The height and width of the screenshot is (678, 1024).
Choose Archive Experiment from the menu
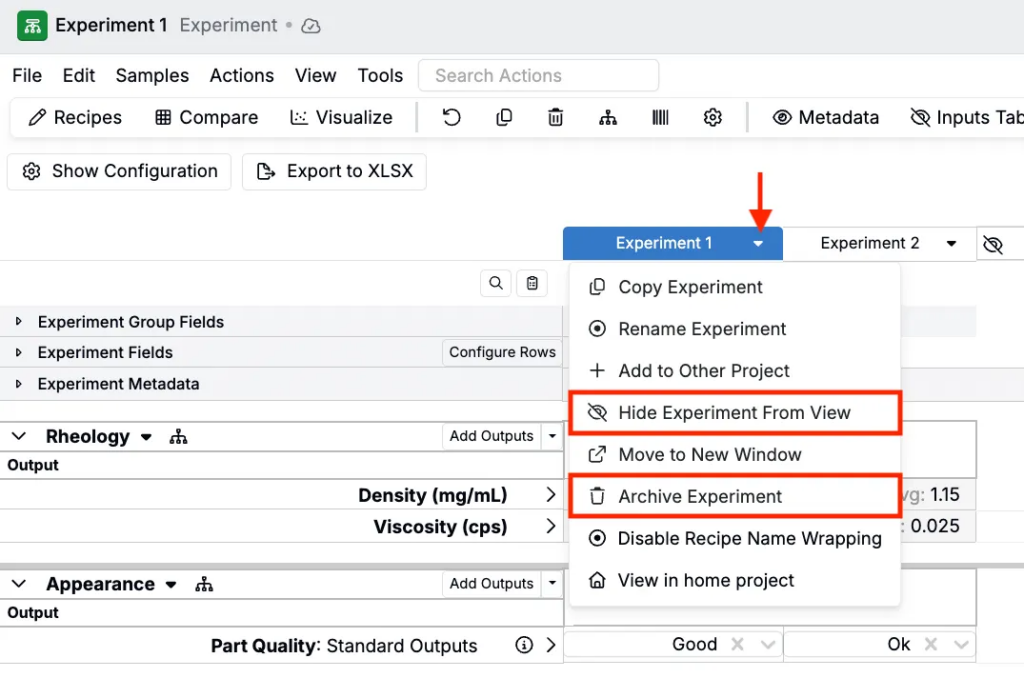pos(700,497)
